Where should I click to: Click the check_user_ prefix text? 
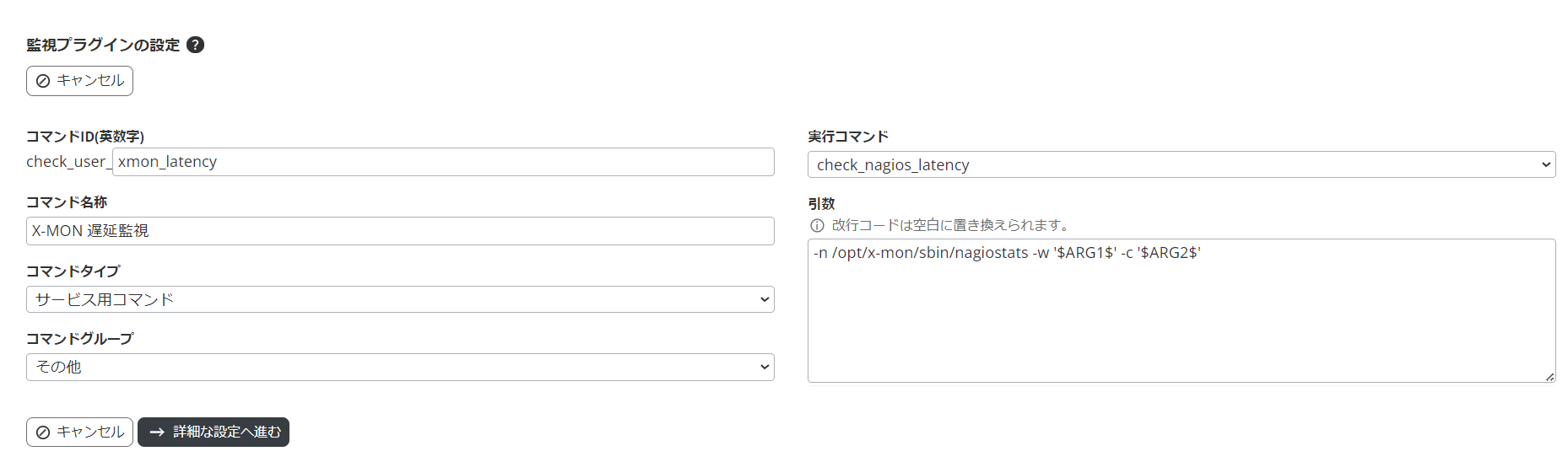68,162
